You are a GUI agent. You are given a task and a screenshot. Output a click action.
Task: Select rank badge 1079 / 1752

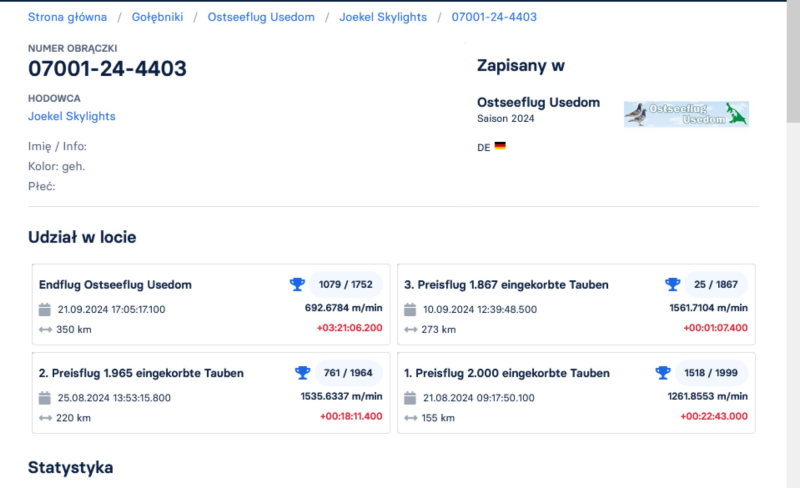(x=344, y=285)
